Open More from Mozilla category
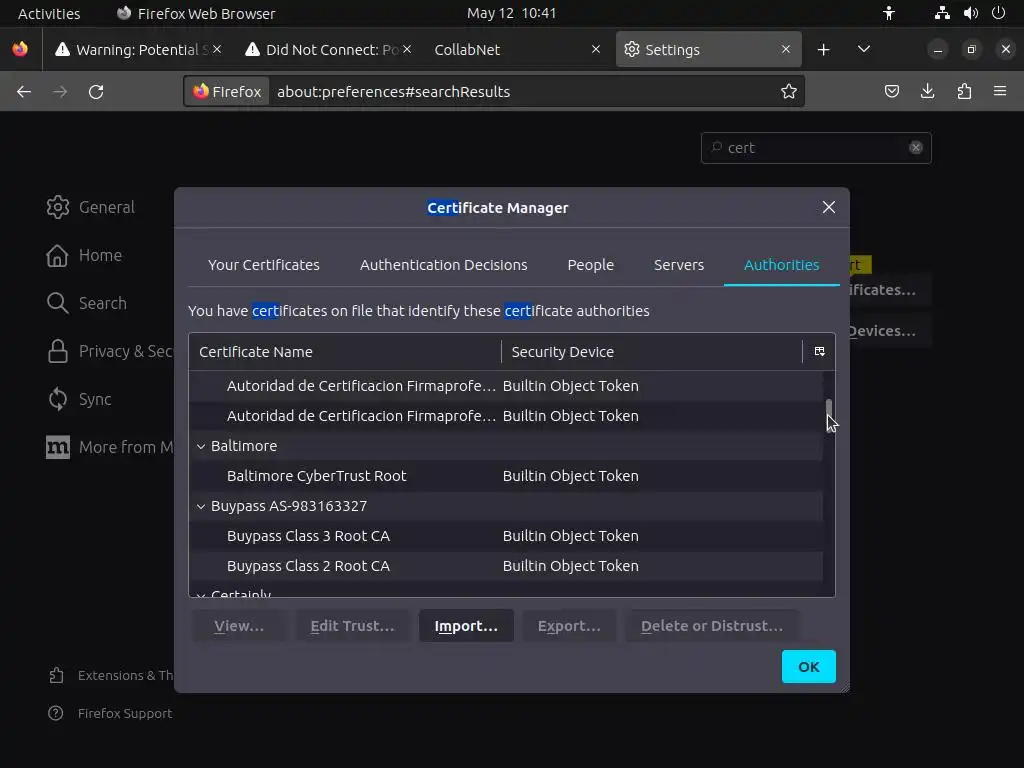 109,447
